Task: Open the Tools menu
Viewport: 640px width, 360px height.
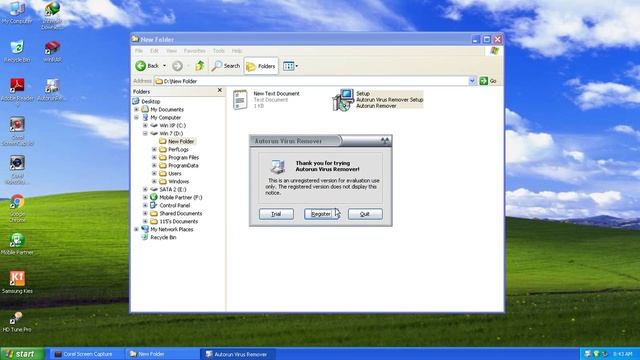Action: pyautogui.click(x=219, y=51)
